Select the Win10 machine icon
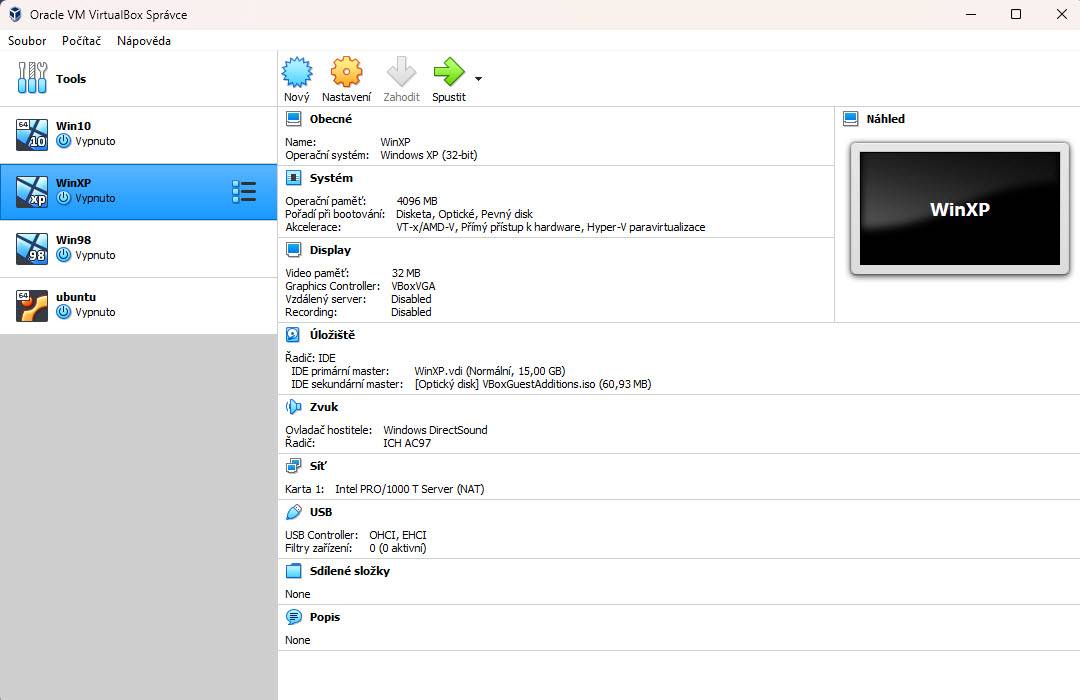Image resolution: width=1080 pixels, height=700 pixels. click(x=32, y=134)
